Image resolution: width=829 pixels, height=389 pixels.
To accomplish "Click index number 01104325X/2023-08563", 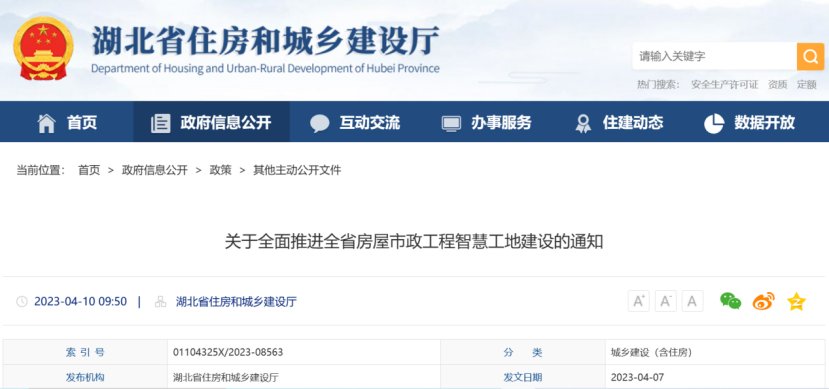I will coord(228,353).
